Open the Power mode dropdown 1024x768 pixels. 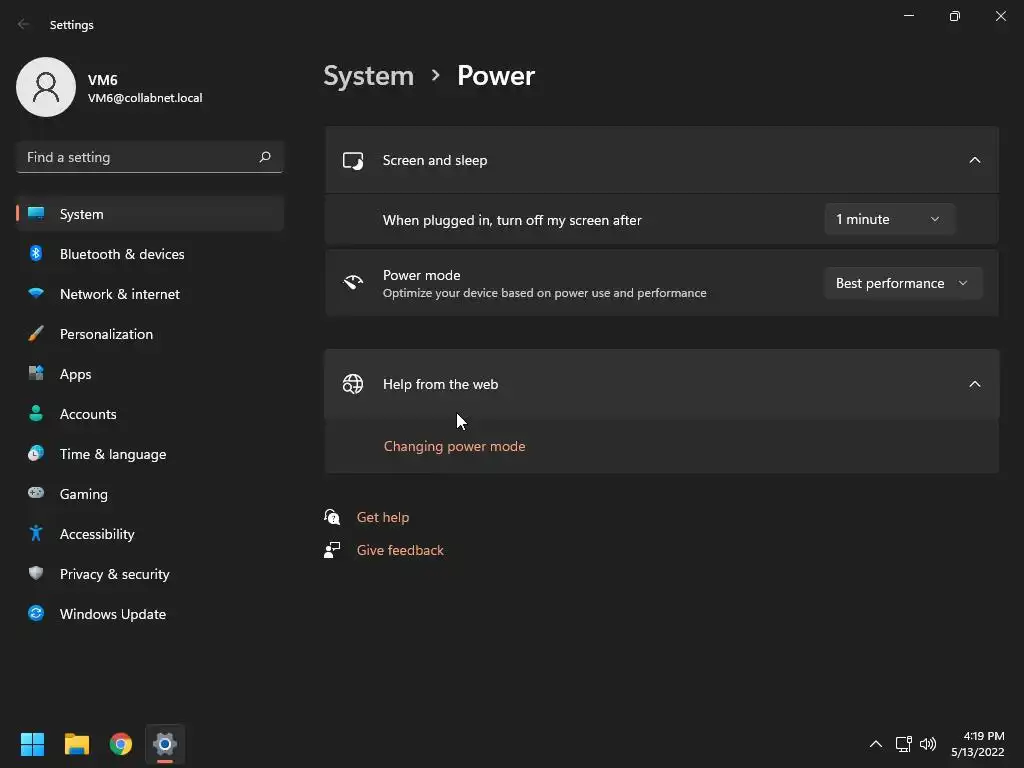click(x=902, y=283)
